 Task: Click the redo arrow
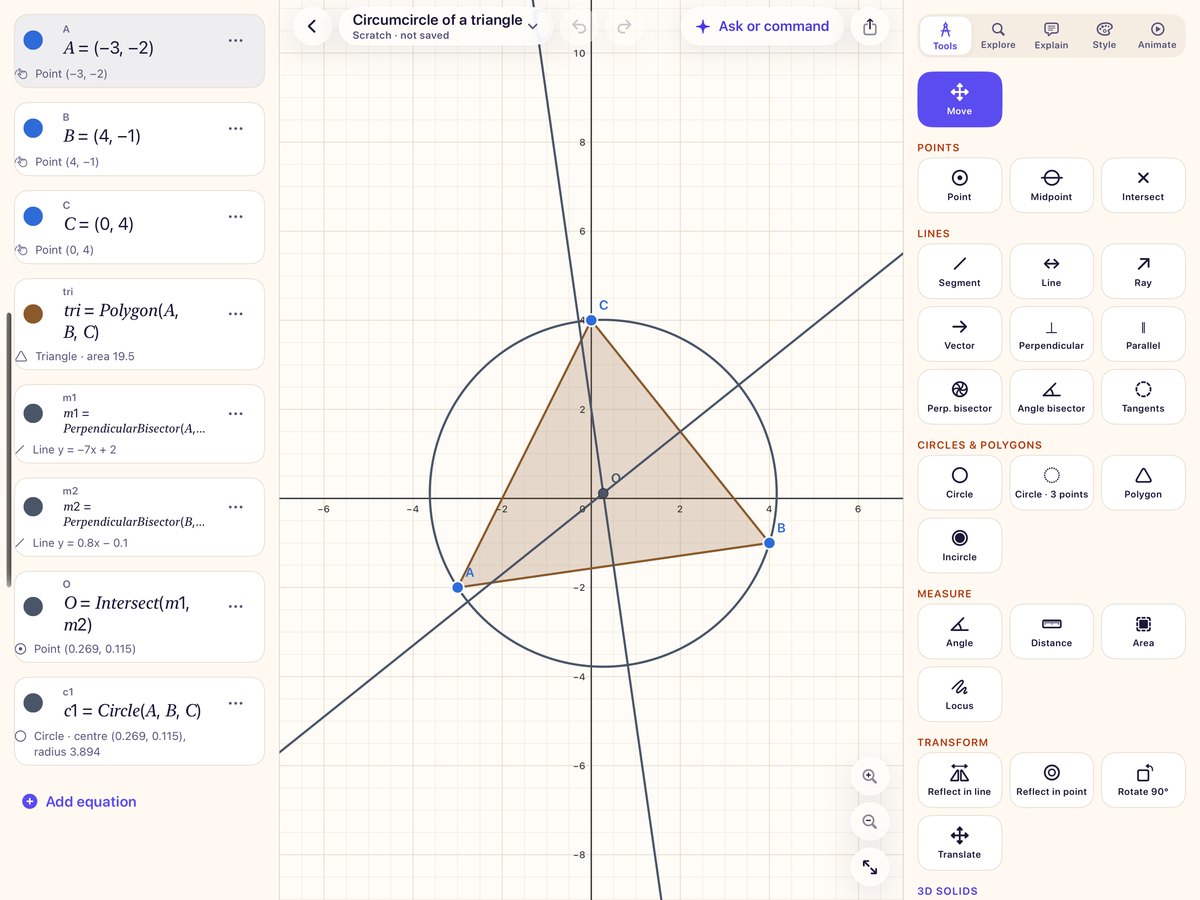(624, 27)
